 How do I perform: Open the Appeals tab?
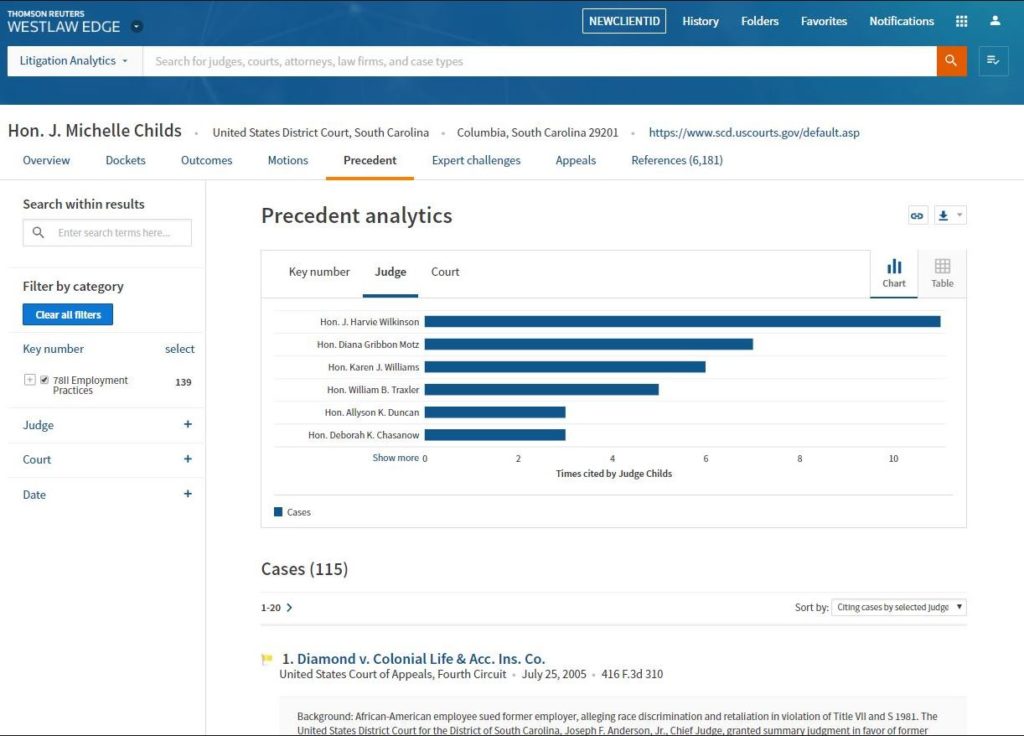coord(575,161)
